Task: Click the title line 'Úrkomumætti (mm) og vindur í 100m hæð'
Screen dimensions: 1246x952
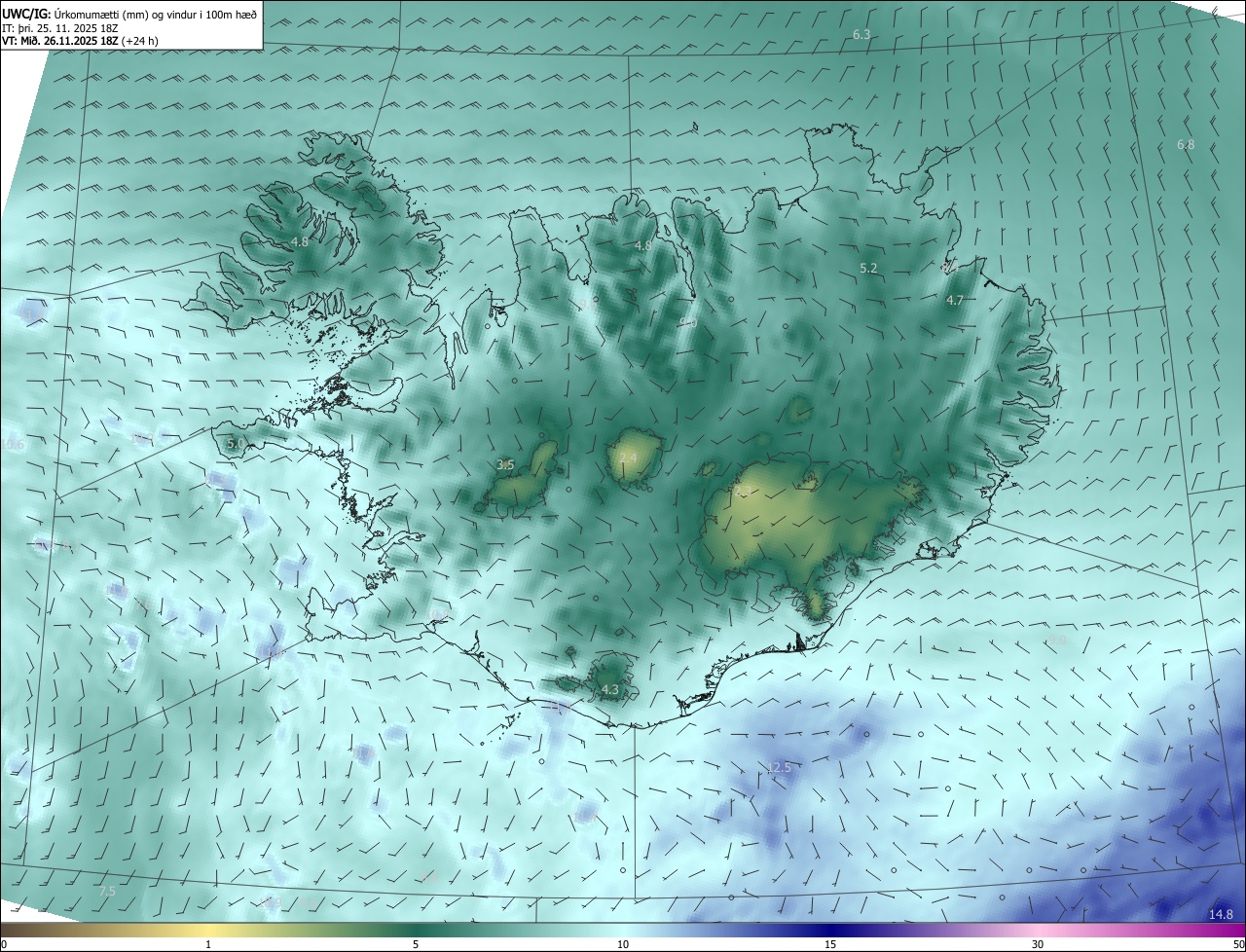Action: point(157,14)
